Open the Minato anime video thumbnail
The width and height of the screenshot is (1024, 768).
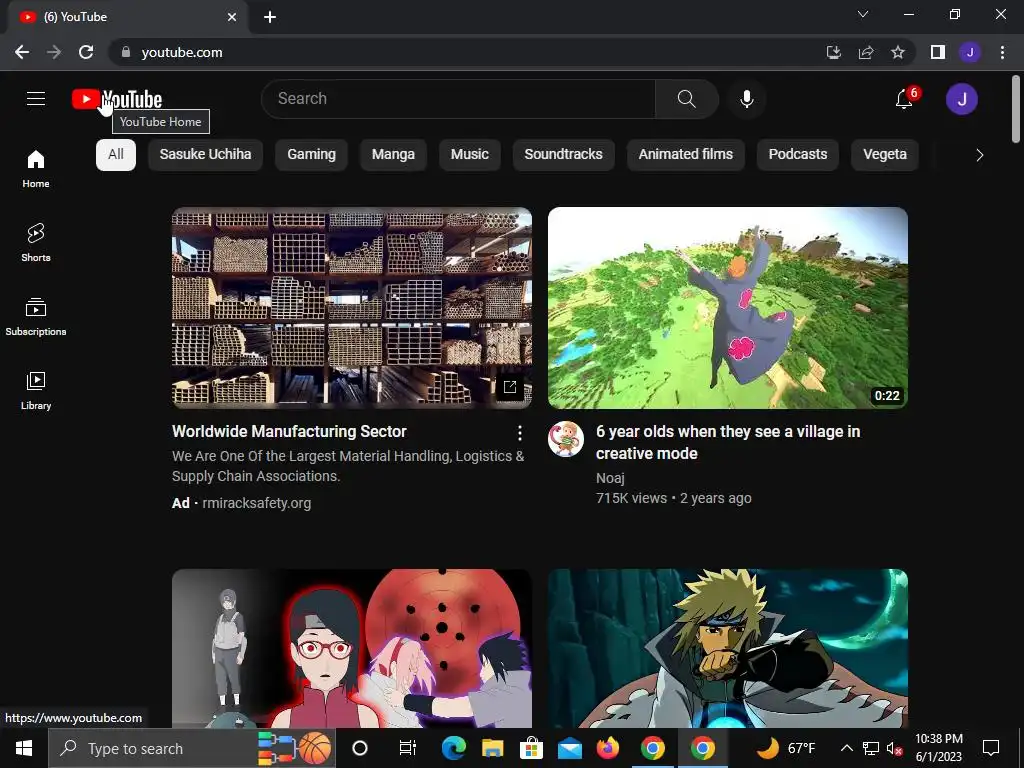728,648
